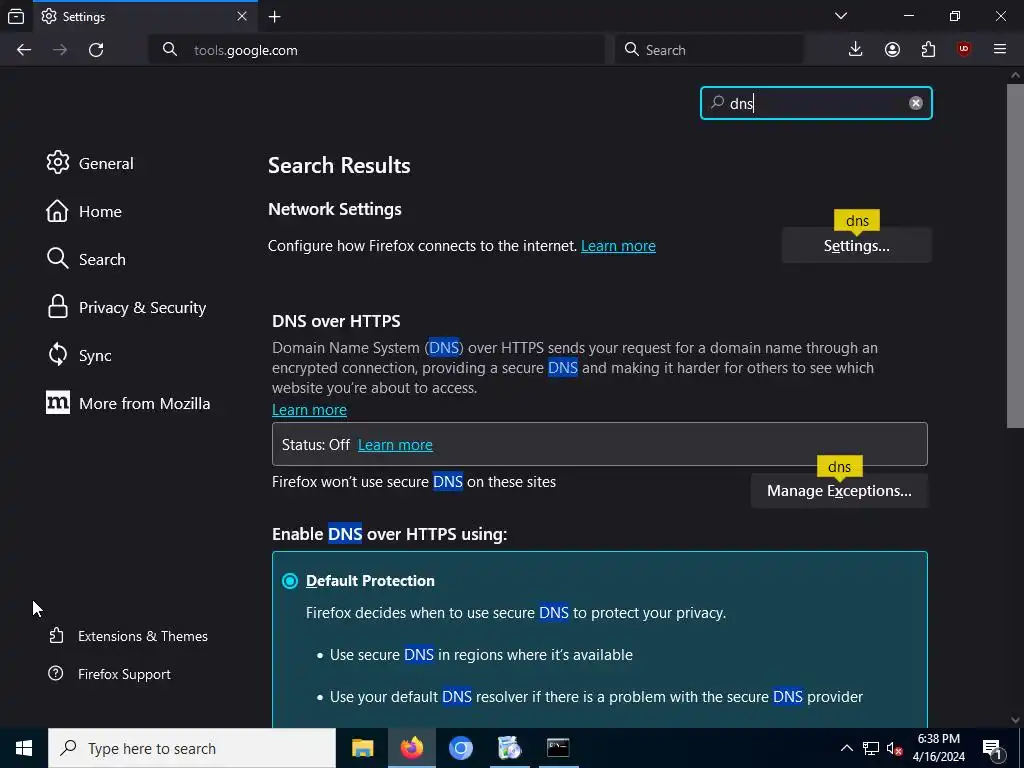
Task: Click the scrollbar up arrow
Action: click(x=1015, y=75)
